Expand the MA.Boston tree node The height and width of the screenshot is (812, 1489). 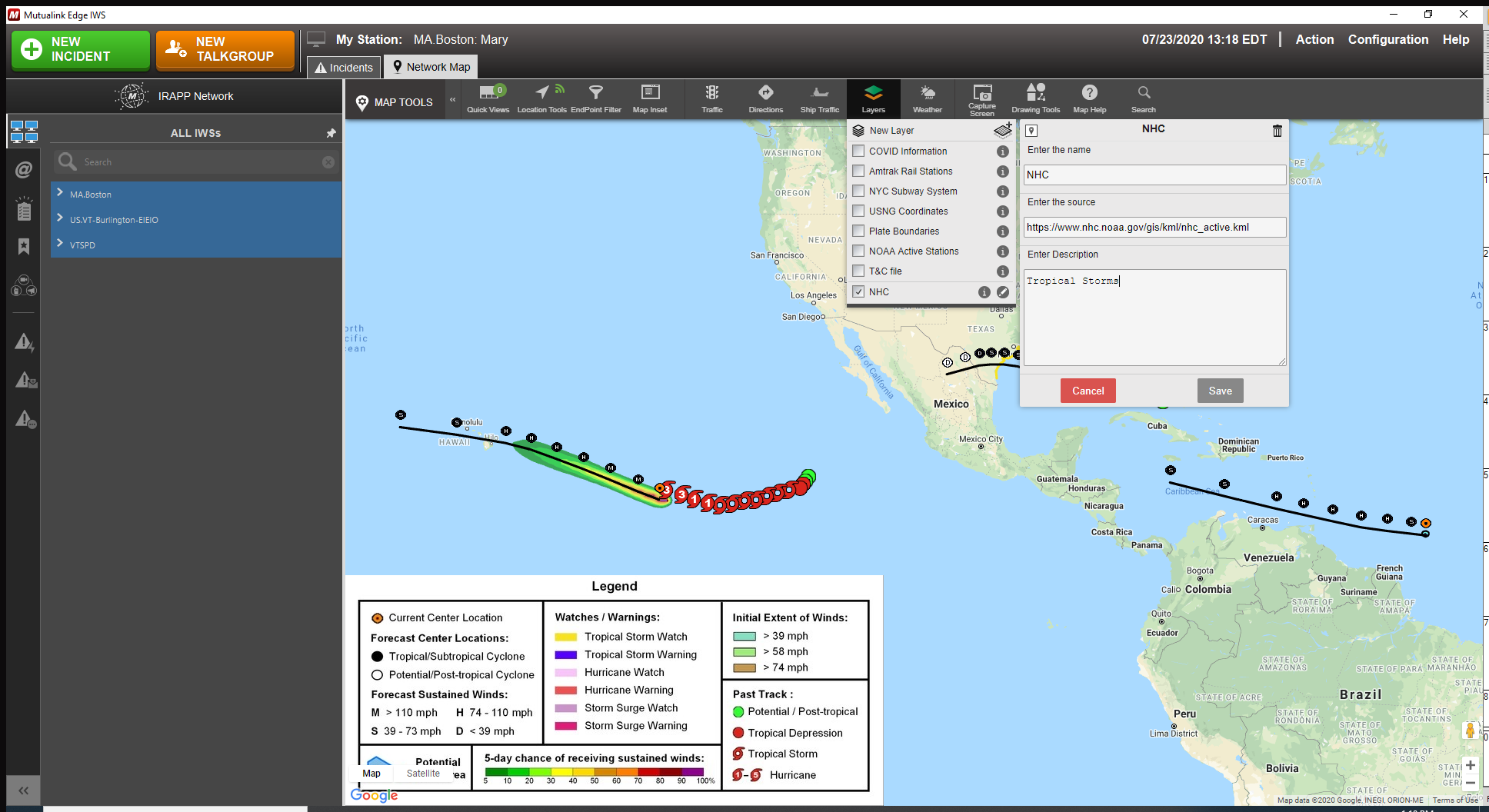(x=60, y=193)
